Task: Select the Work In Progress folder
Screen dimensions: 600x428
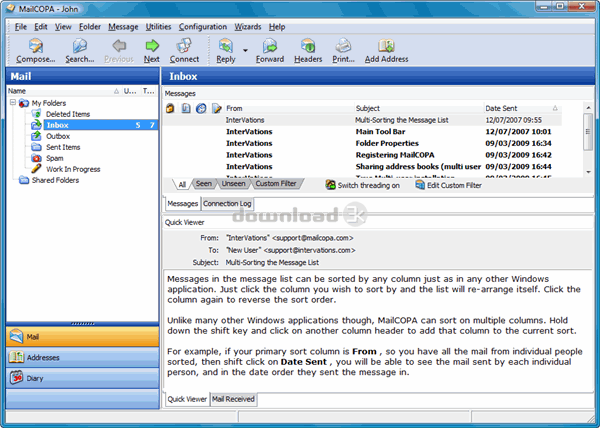Action: pyautogui.click(x=73, y=169)
